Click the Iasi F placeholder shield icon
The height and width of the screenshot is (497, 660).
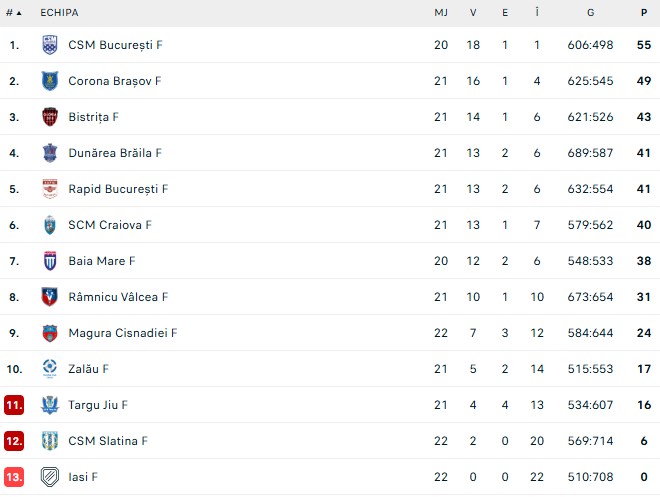[50, 477]
